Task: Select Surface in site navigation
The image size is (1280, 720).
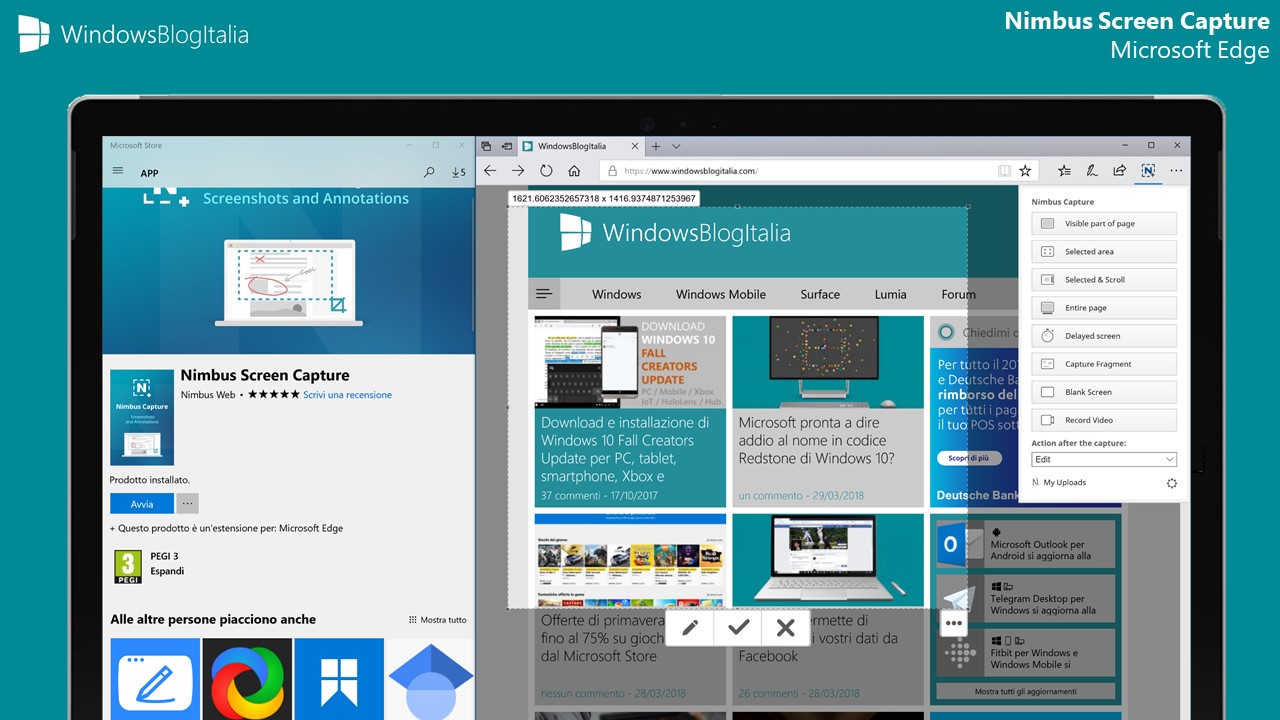Action: tap(820, 294)
